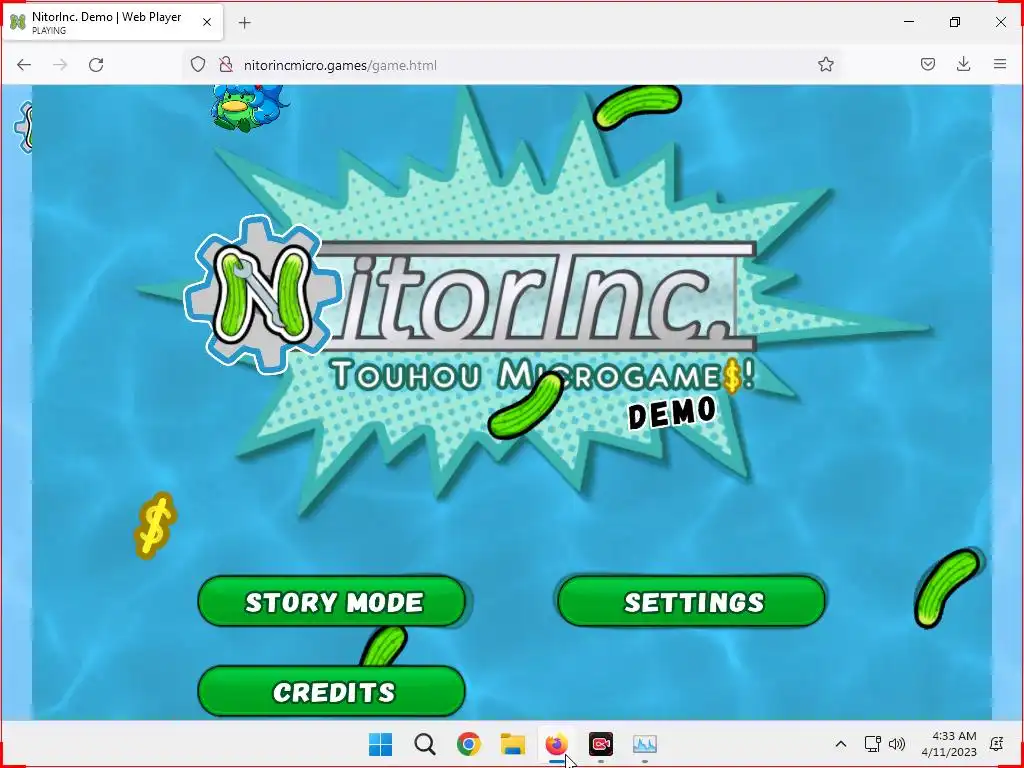Open the Firefox application menu
Screen dimensions: 1024x768
(1000, 64)
